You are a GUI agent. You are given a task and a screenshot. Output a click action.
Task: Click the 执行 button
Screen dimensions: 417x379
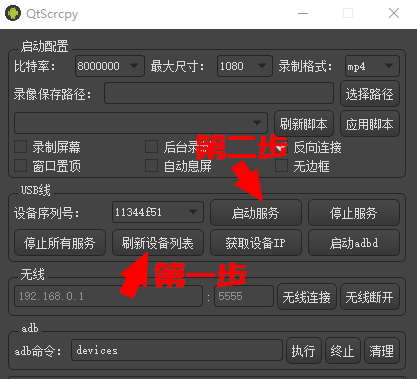(x=304, y=351)
